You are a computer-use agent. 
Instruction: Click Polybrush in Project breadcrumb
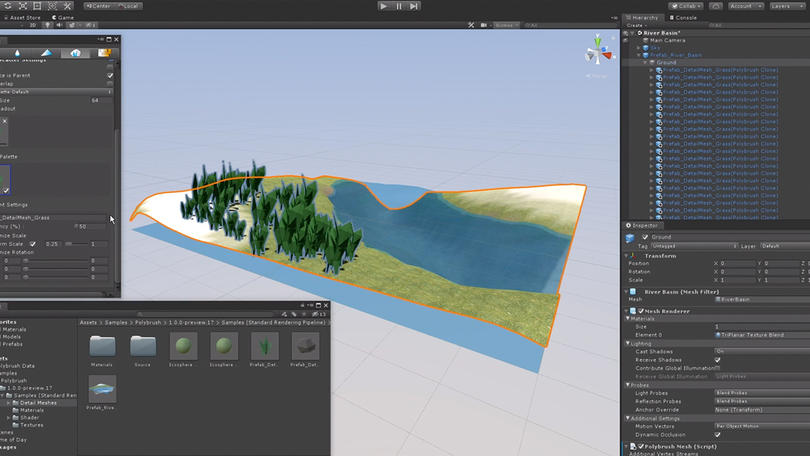pyautogui.click(x=148, y=323)
